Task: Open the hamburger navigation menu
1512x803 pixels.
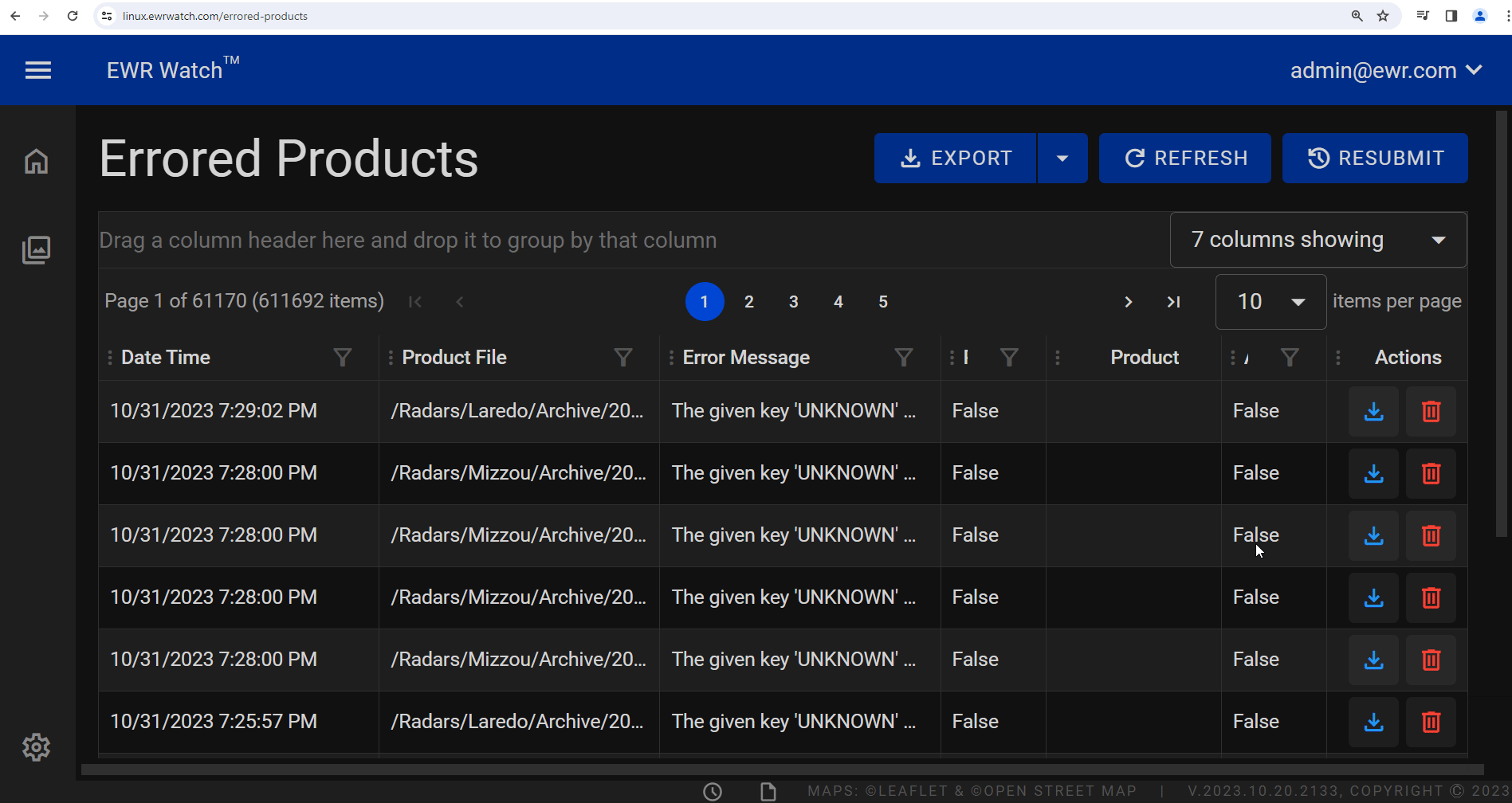Action: [x=38, y=70]
